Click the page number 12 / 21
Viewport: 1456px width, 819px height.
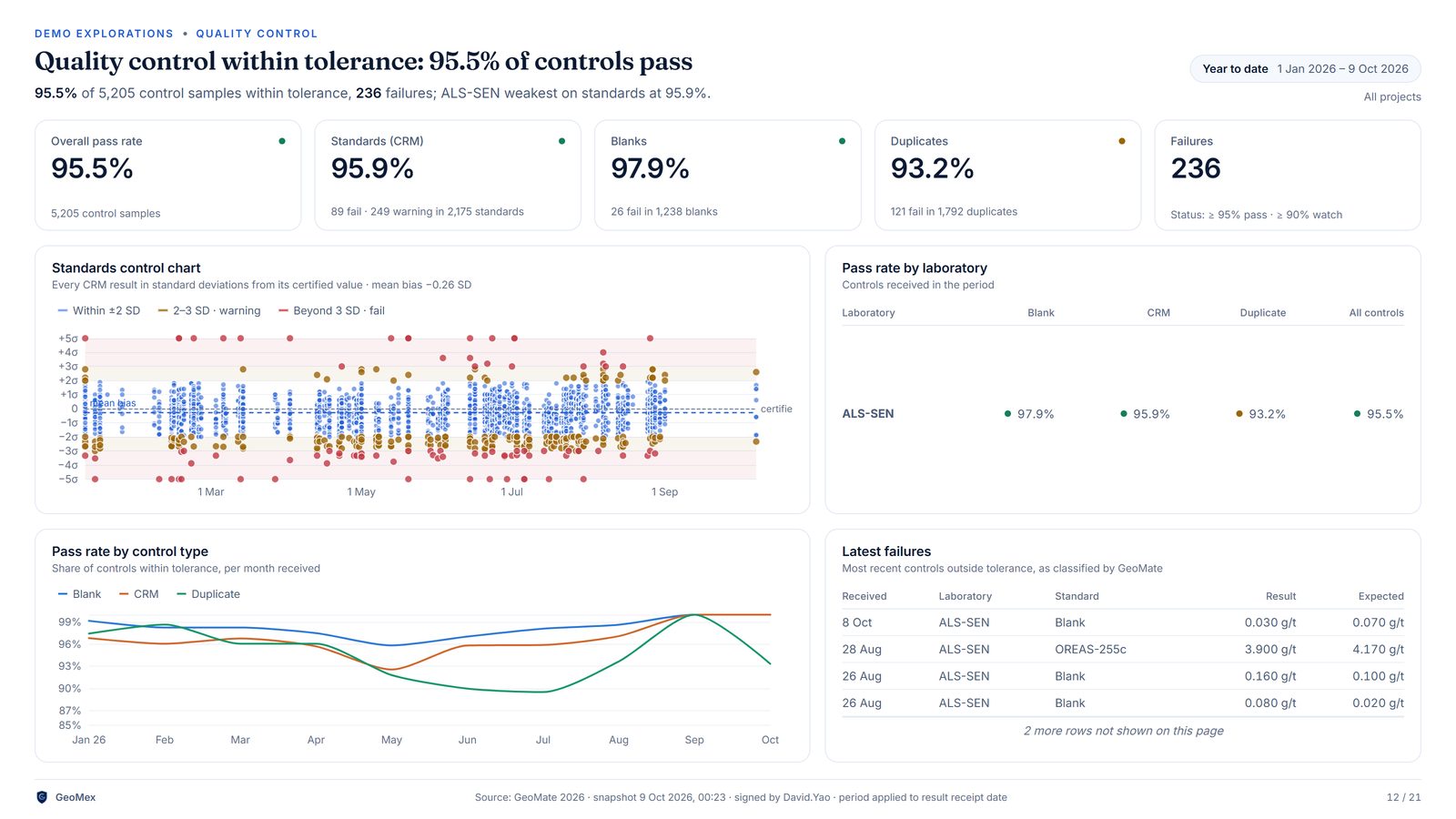click(x=1403, y=797)
